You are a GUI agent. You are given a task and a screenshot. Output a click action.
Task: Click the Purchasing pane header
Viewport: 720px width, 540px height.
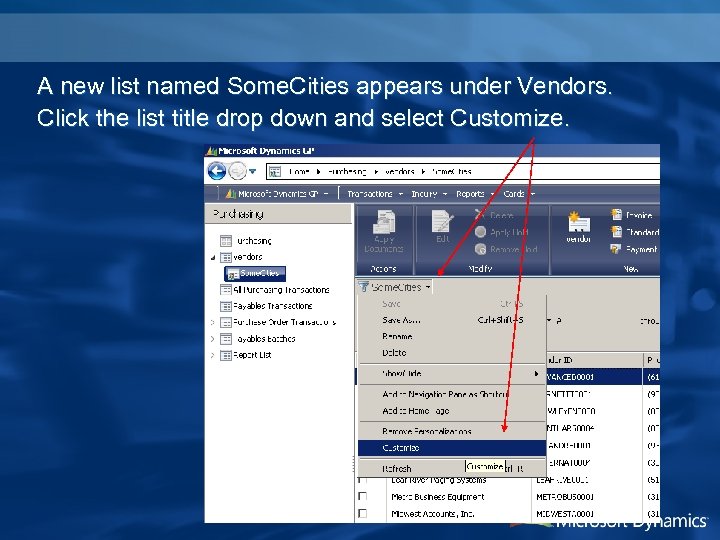coord(278,214)
